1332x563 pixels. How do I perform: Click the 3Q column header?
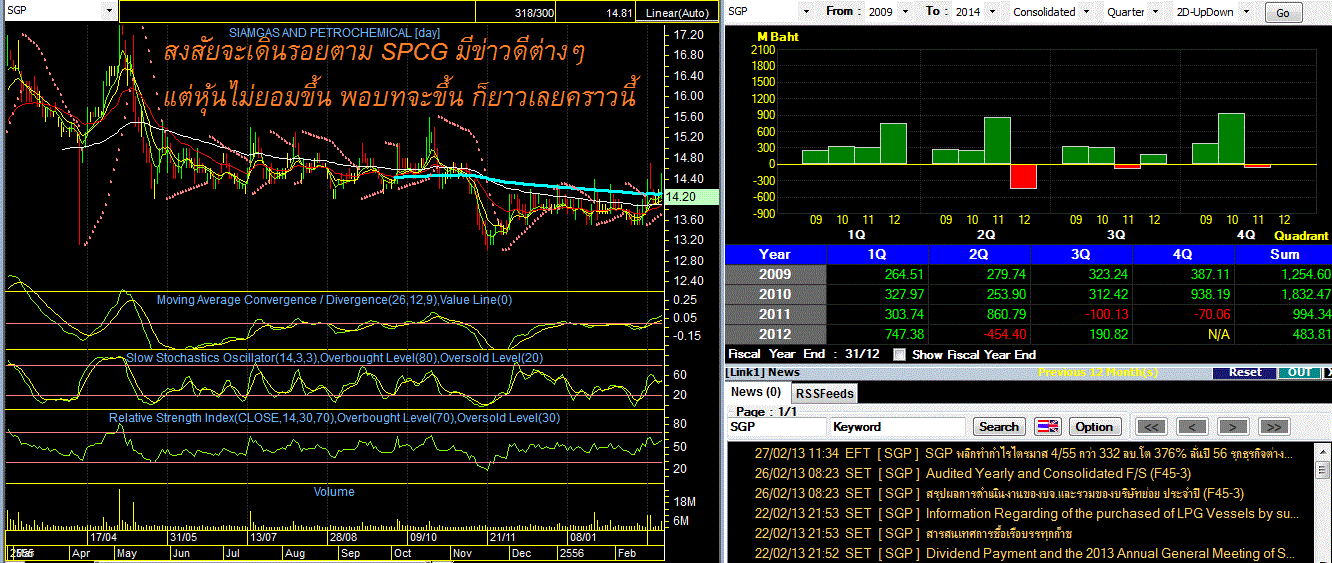pyautogui.click(x=1081, y=254)
